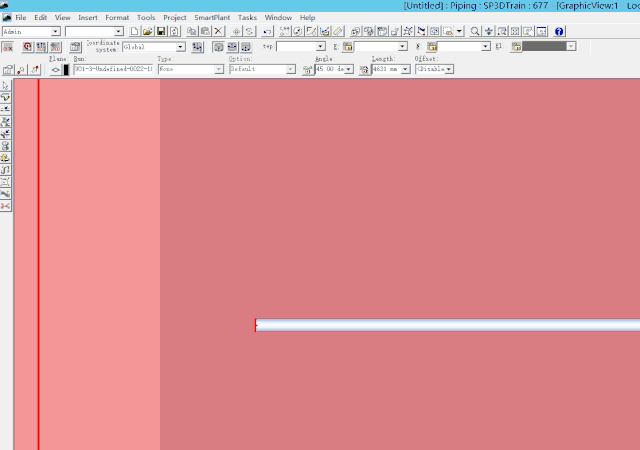Click the start point icon in route ribbon
Viewport: 640px width, 450px height.
21,70
